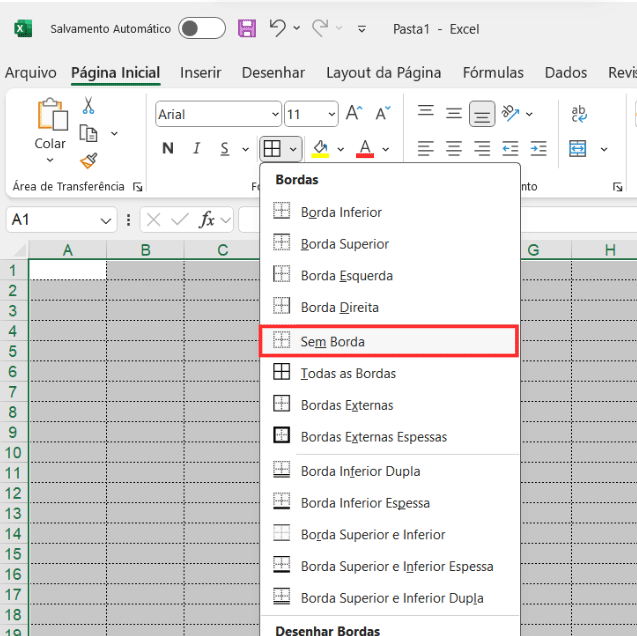Viewport: 637px width, 636px height.
Task: Click the Cut scissors icon
Action: pos(88,105)
